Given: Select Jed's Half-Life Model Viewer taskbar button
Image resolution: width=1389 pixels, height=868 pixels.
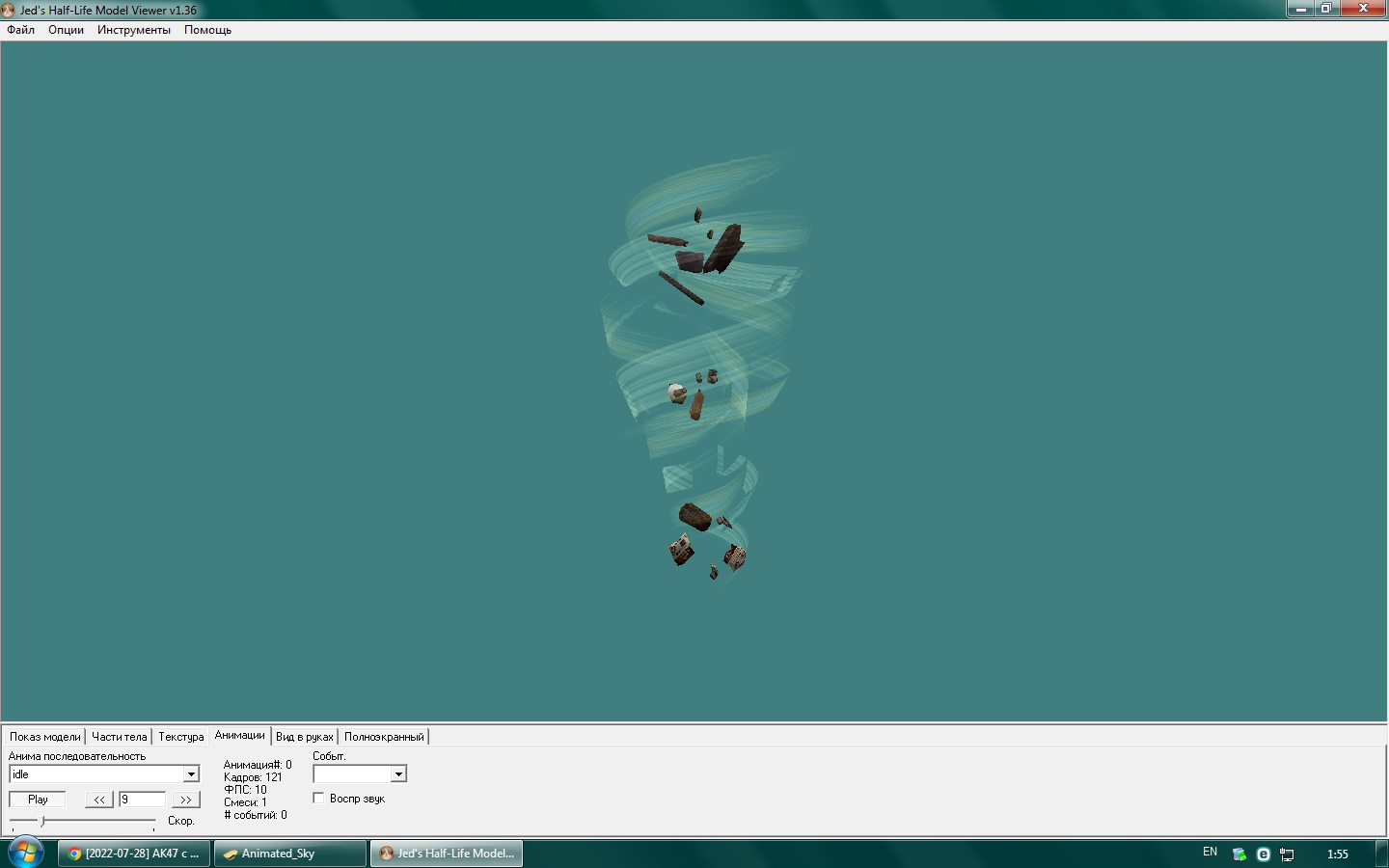Looking at the screenshot, I should pyautogui.click(x=447, y=854).
